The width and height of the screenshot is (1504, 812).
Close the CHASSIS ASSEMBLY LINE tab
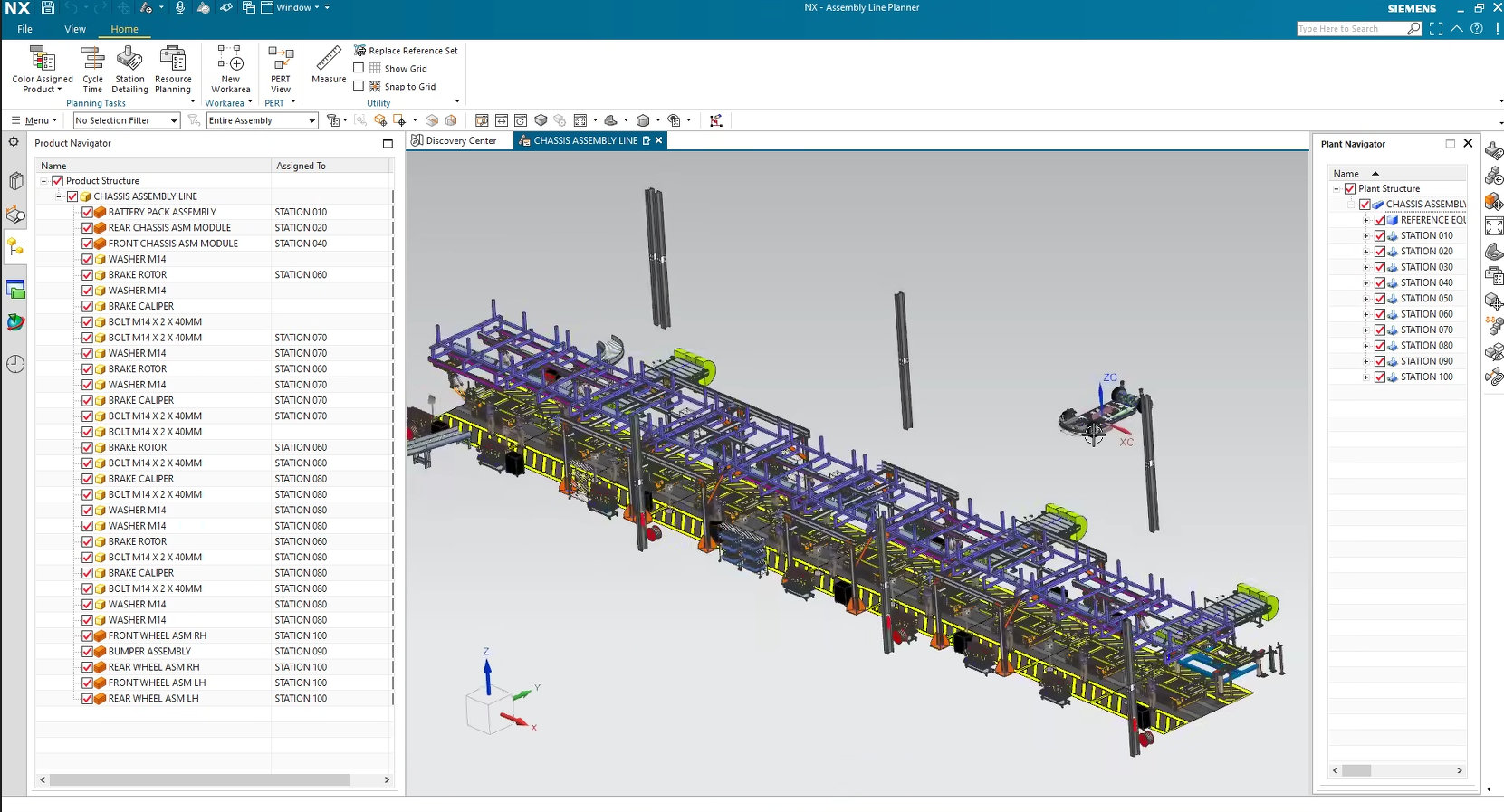point(658,140)
